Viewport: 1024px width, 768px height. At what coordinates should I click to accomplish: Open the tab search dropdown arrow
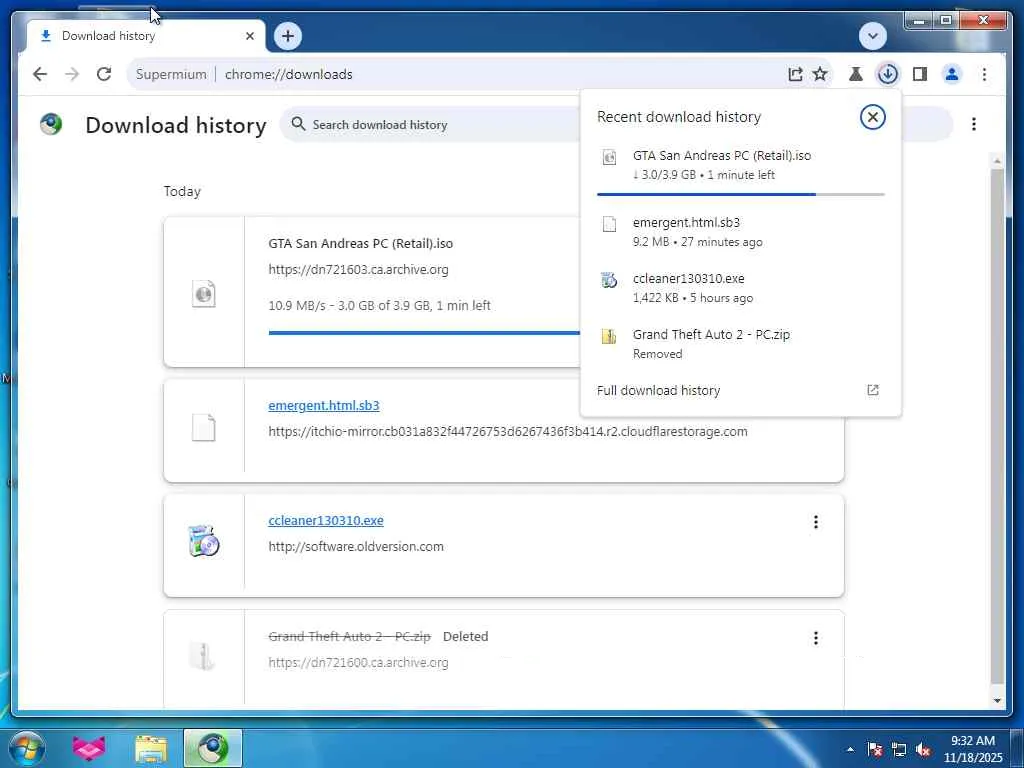[x=872, y=36]
